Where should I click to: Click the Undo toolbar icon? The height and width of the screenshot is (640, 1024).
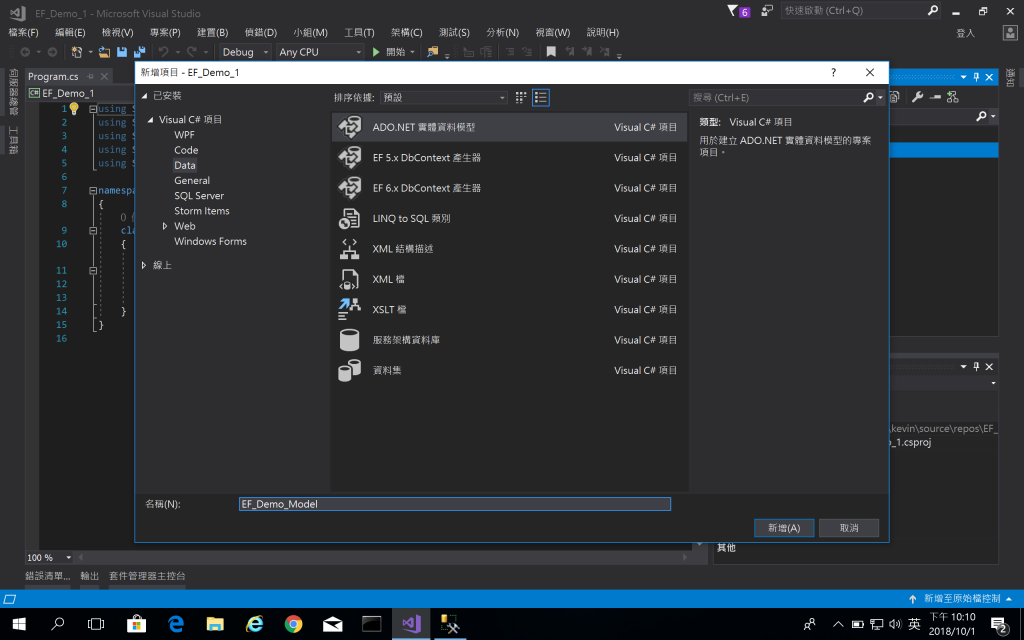(x=163, y=52)
